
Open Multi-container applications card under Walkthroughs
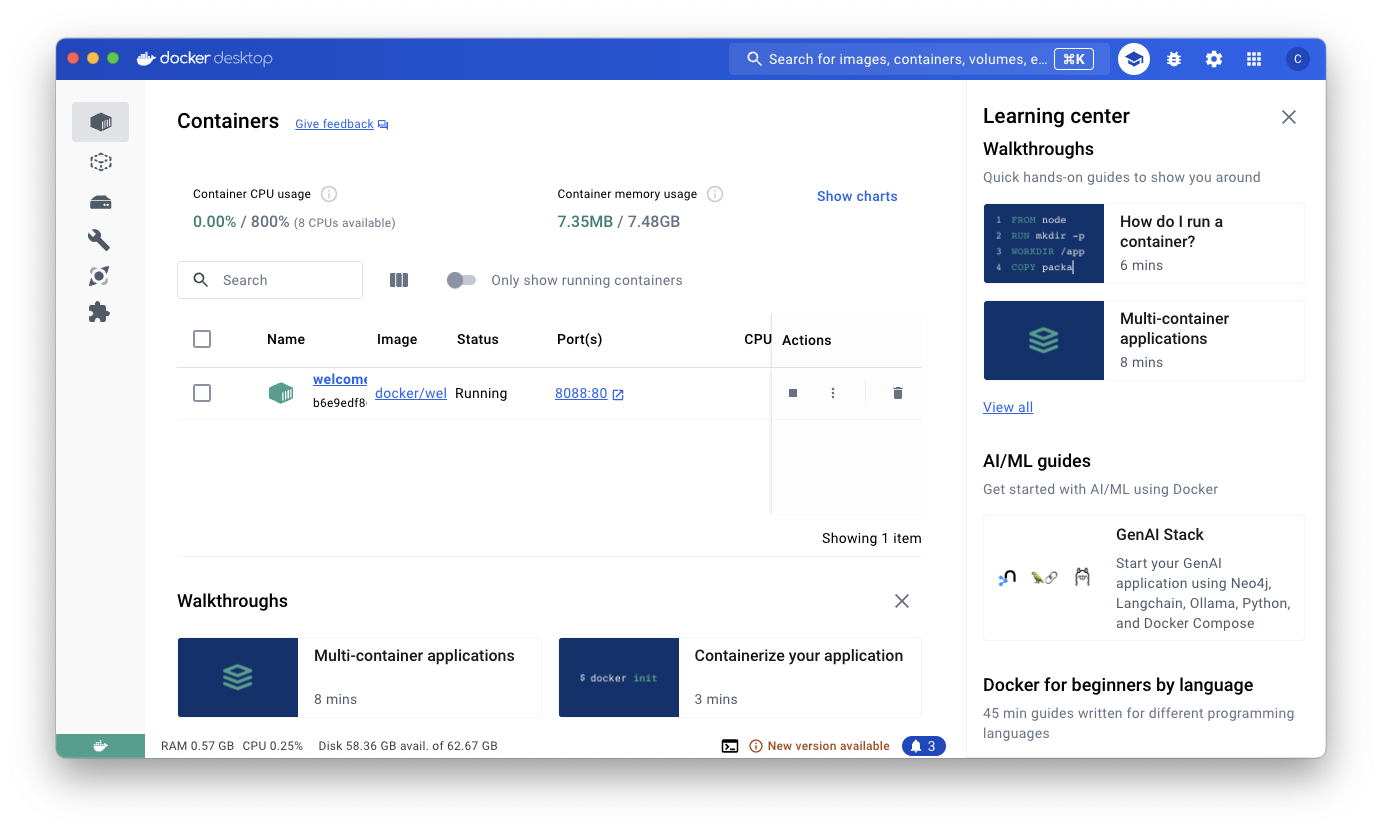[x=359, y=678]
